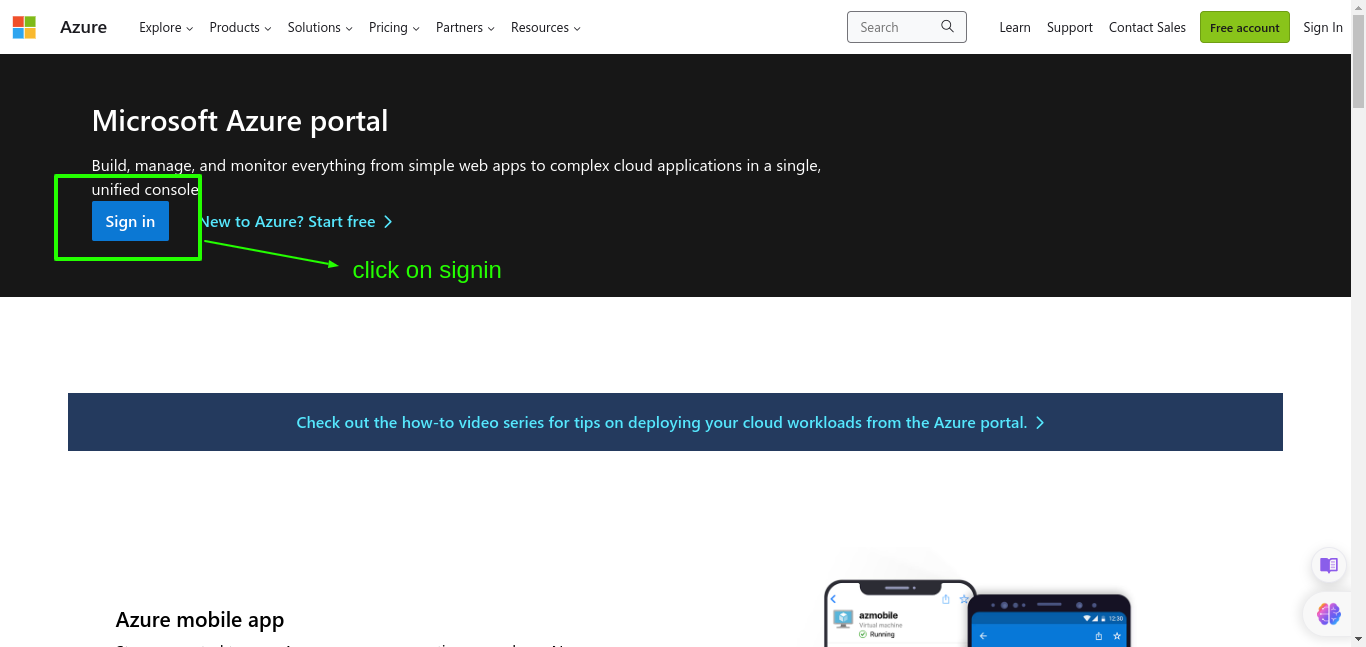Open the purple book widget bottom right
This screenshot has height=647, width=1366.
(1328, 565)
